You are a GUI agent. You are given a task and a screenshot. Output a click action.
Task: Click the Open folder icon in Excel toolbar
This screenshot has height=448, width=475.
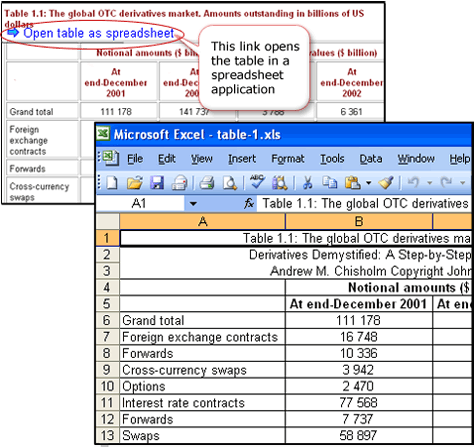tap(135, 183)
